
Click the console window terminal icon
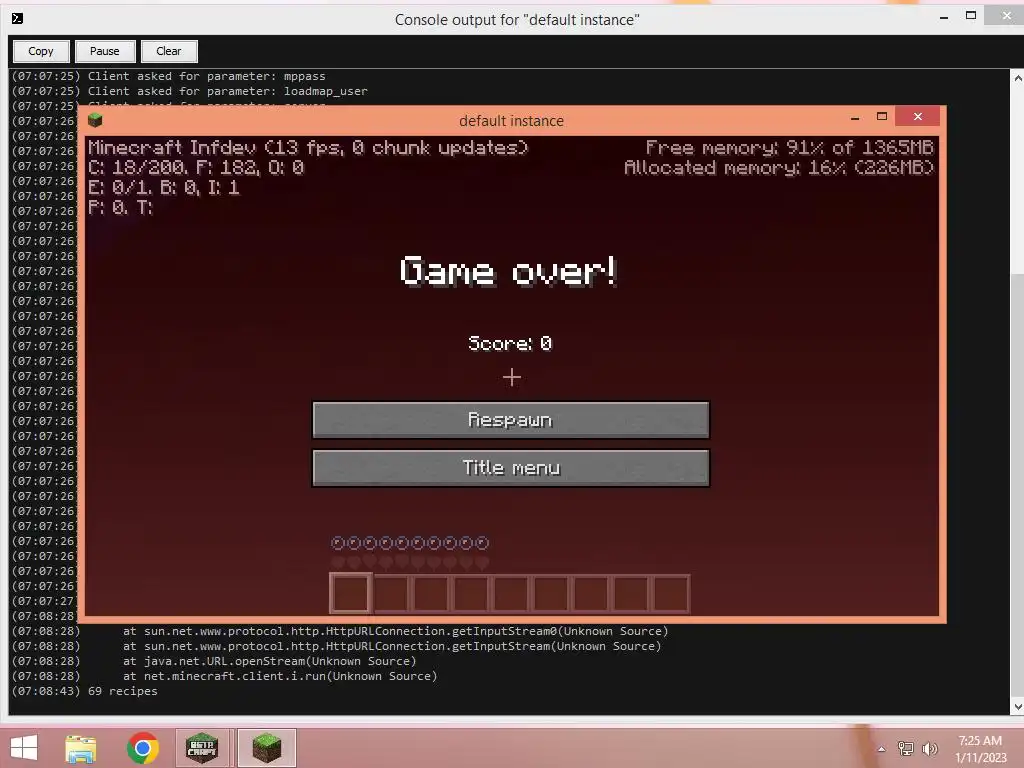pyautogui.click(x=18, y=18)
